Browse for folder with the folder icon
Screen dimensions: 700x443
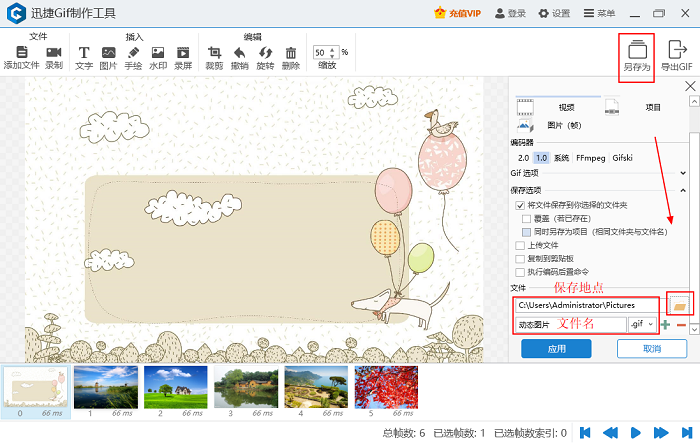(679, 306)
